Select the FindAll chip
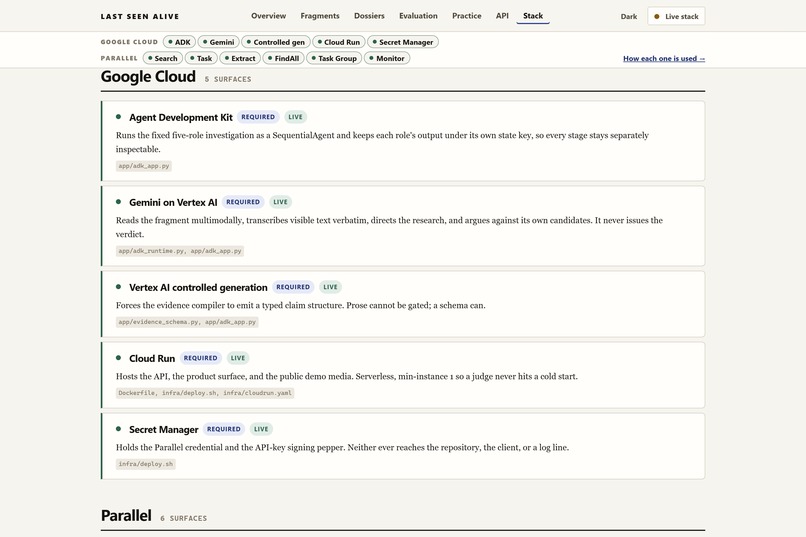Viewport: 806px width, 537px height. coord(284,58)
